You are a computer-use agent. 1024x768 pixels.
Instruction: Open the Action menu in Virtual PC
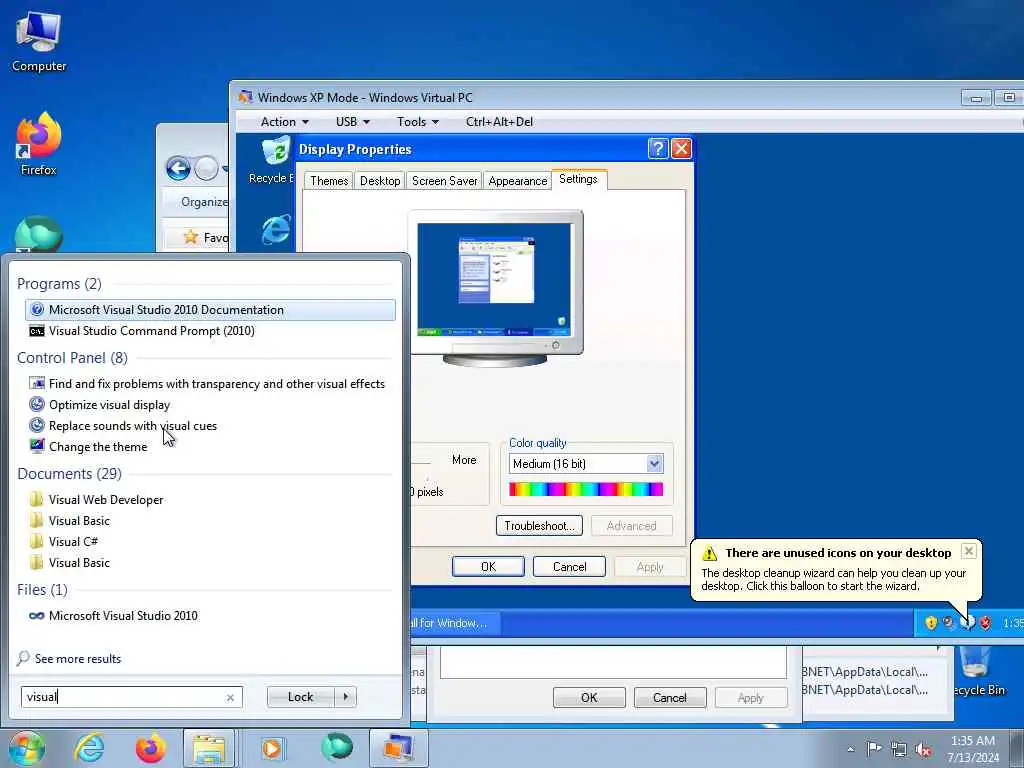click(x=285, y=121)
